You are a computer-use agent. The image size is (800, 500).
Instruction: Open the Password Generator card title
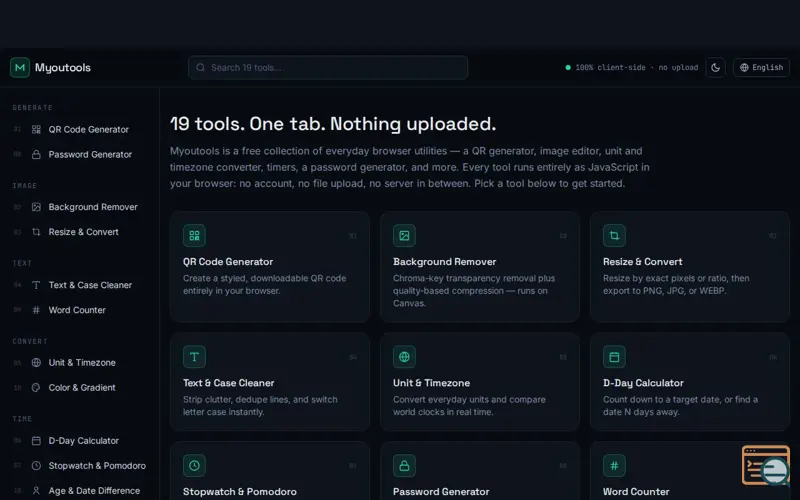[441, 492]
